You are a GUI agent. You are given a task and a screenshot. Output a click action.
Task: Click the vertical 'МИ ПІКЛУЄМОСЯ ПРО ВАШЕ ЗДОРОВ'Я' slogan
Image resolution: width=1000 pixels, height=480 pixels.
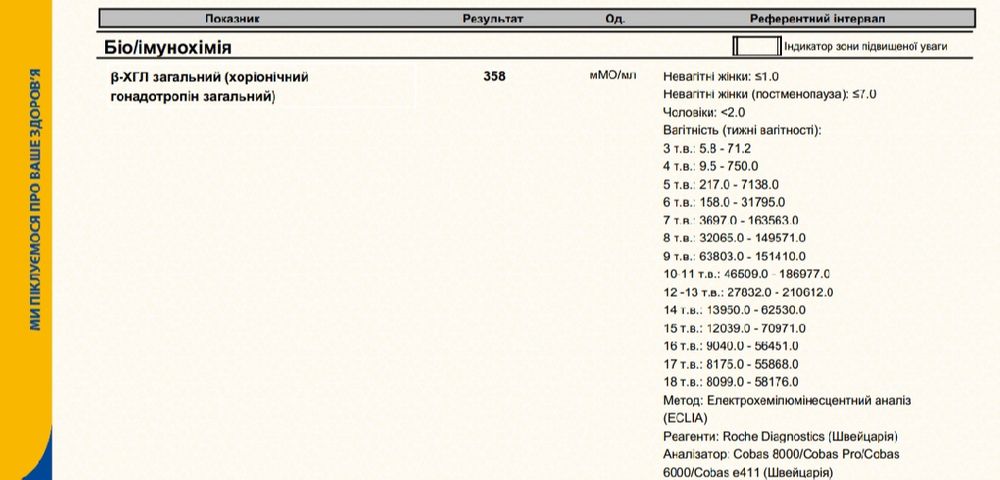click(x=36, y=200)
